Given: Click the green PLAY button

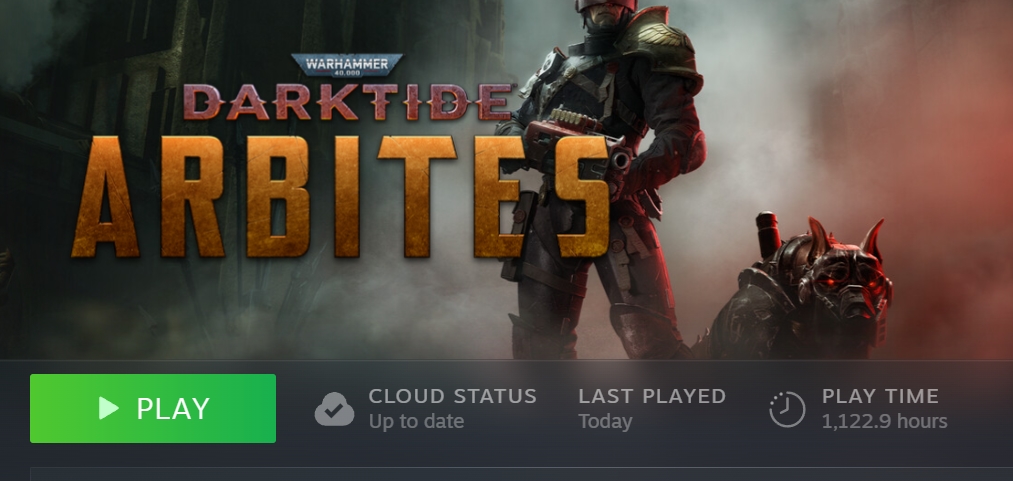Looking at the screenshot, I should pos(152,408).
